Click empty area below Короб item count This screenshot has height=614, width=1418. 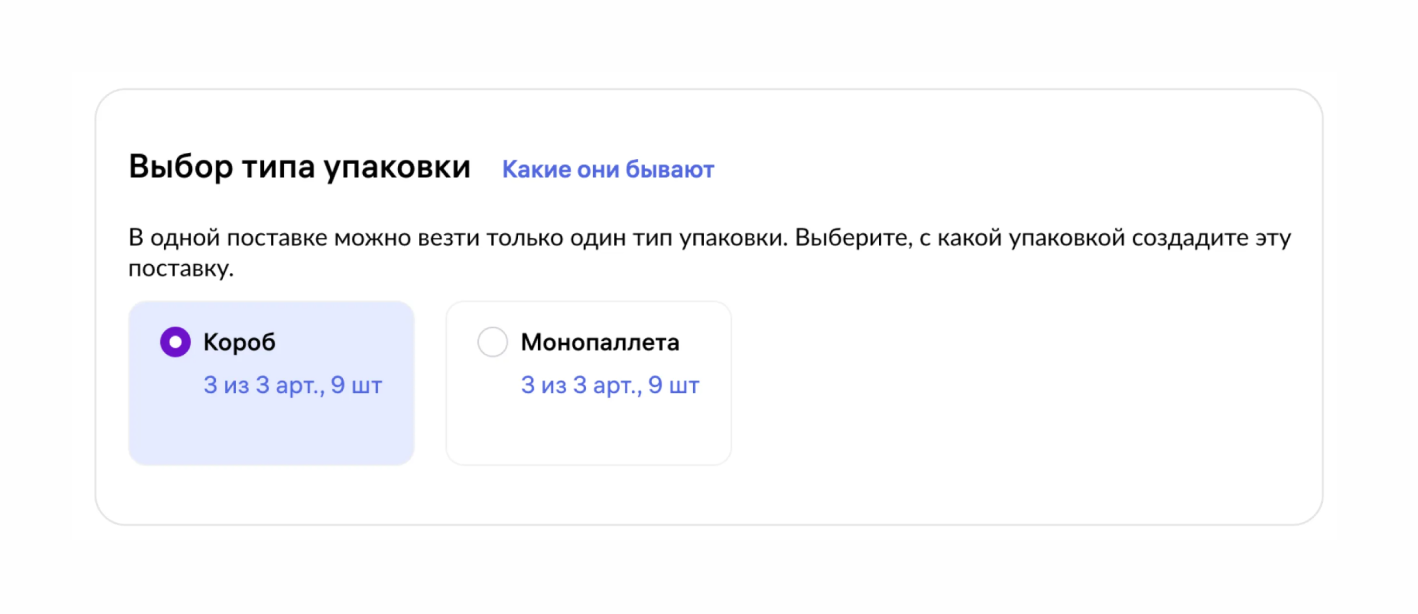(x=271, y=432)
